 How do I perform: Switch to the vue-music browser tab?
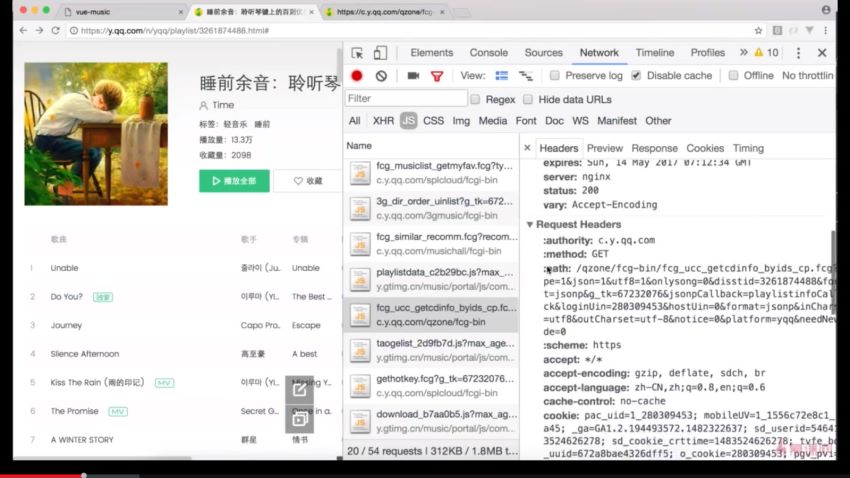(x=124, y=11)
